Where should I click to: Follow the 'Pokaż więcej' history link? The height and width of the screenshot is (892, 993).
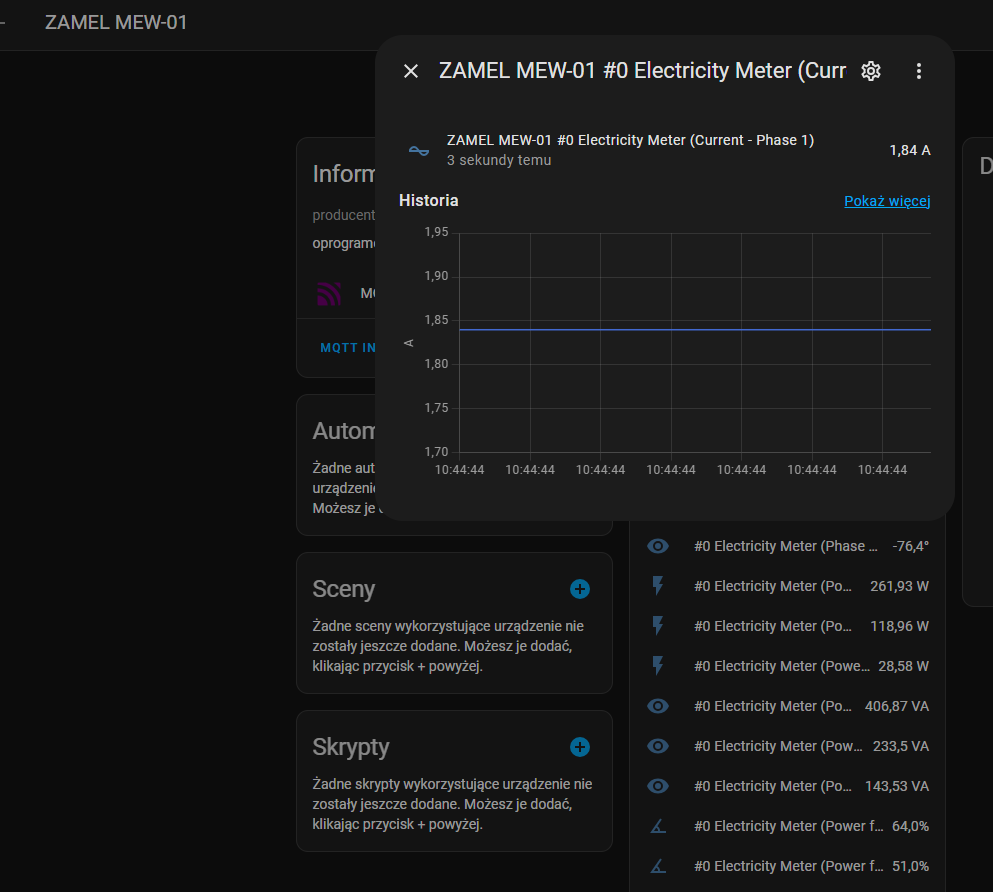(x=887, y=201)
